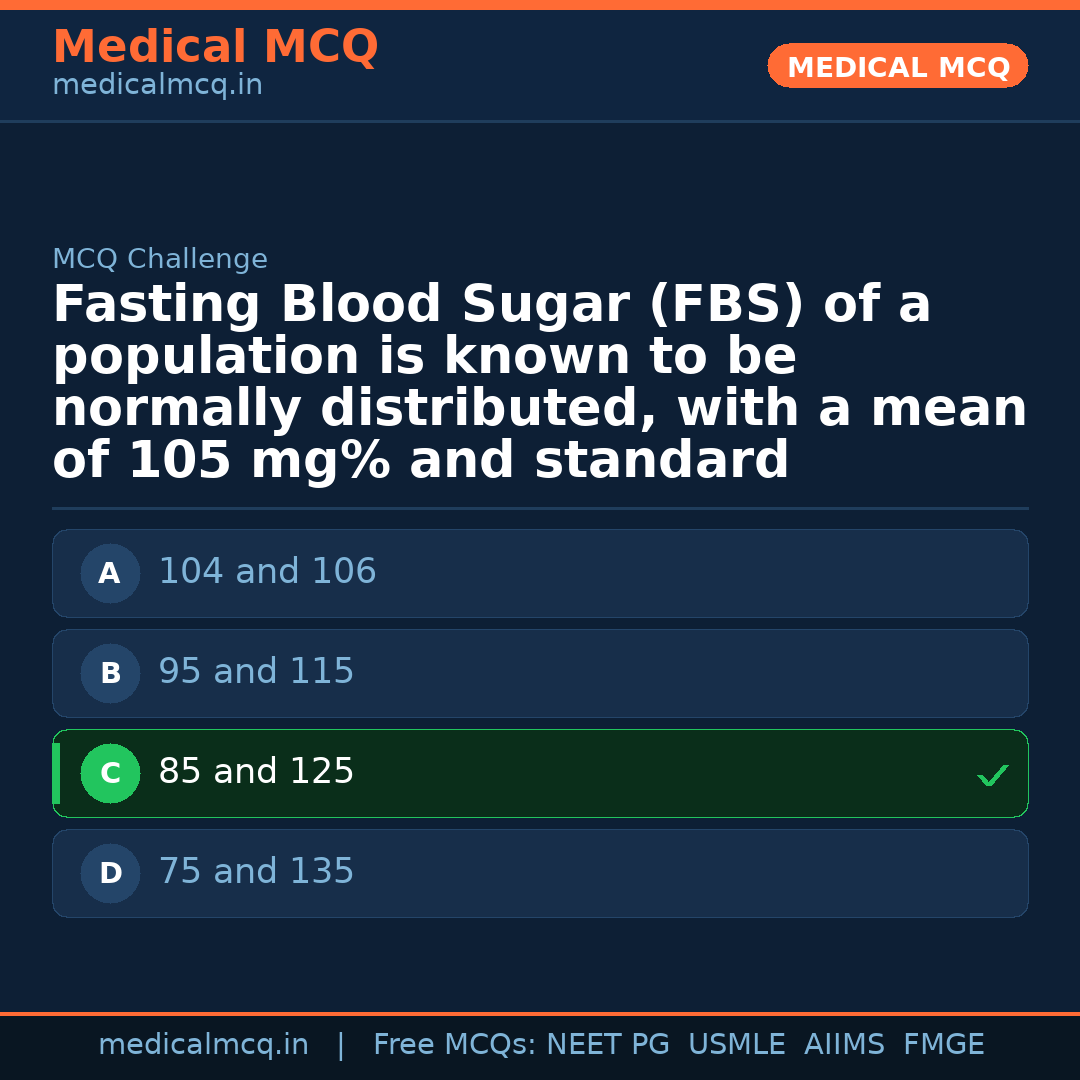Select the letter D circle badge
This screenshot has width=1080, height=1080.
[110, 874]
